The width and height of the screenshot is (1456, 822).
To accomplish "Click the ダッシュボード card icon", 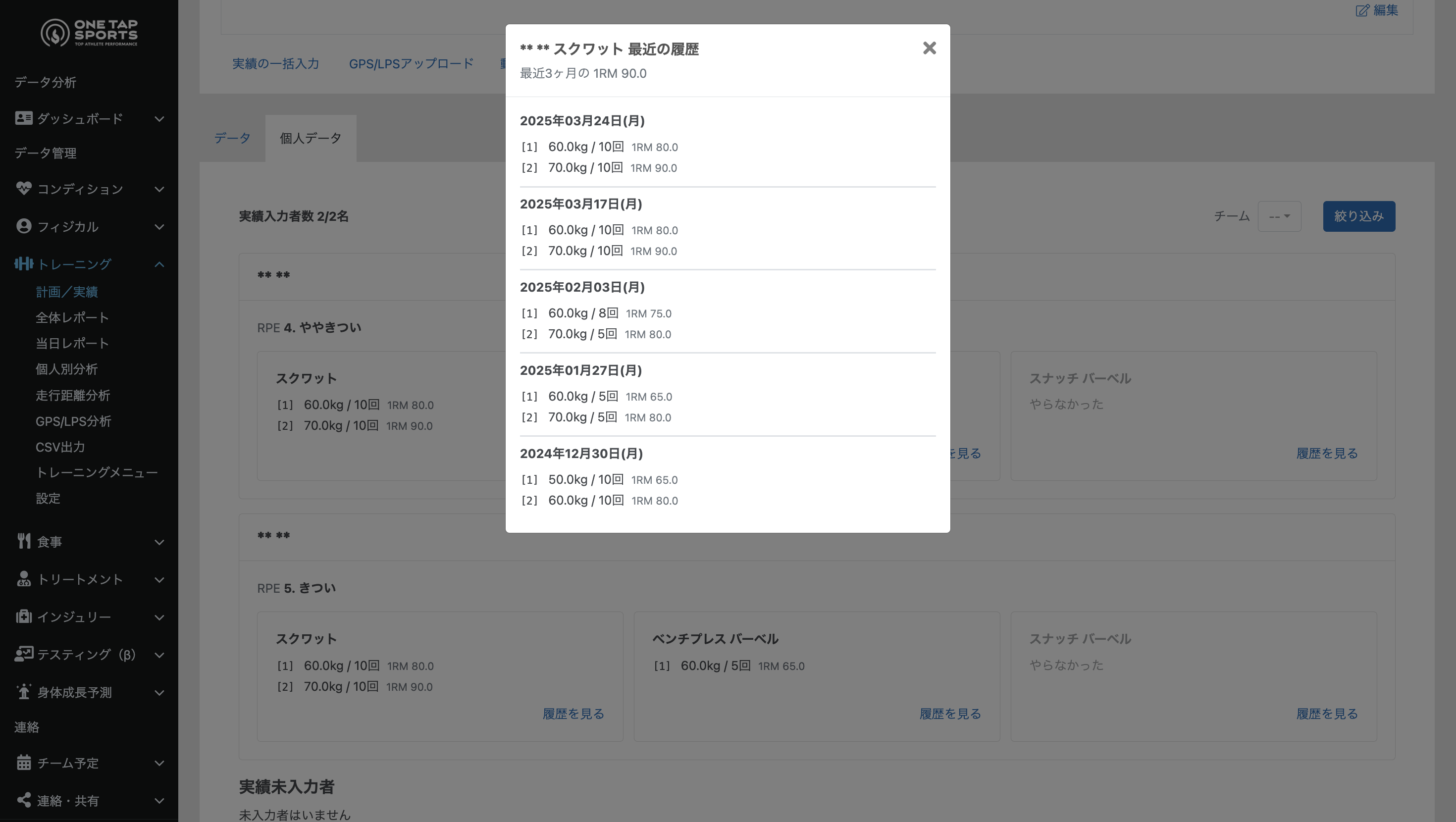I will coord(23,118).
